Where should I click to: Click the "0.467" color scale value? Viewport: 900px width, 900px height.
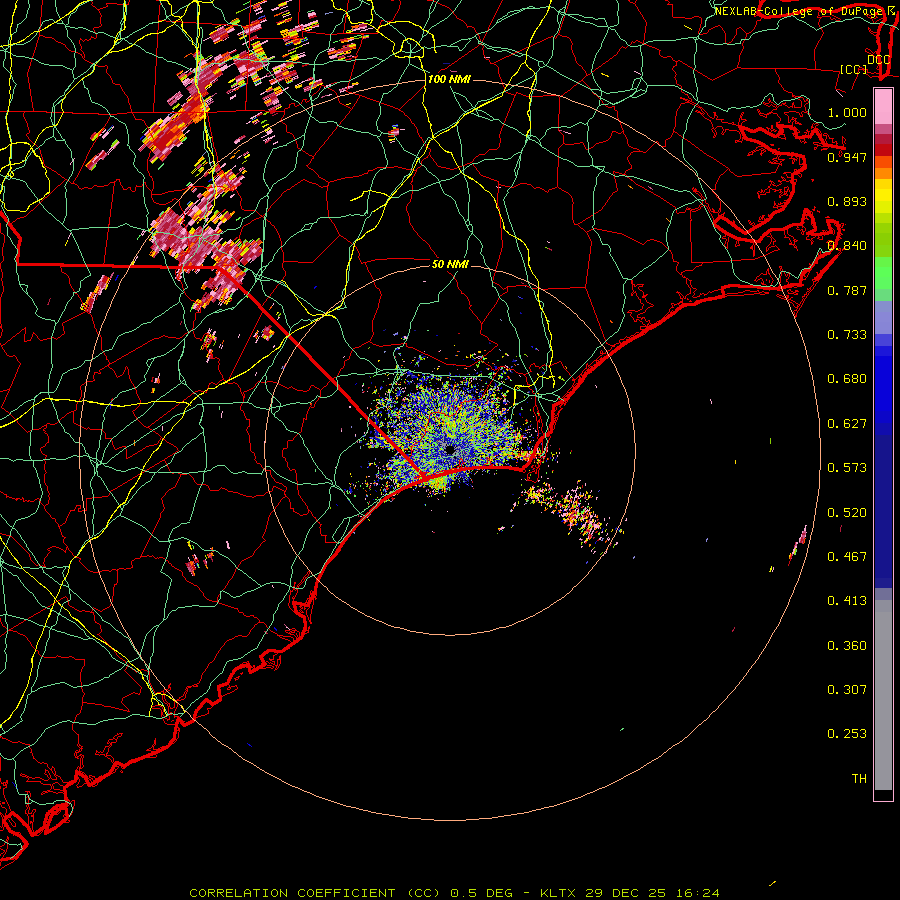coord(847,557)
